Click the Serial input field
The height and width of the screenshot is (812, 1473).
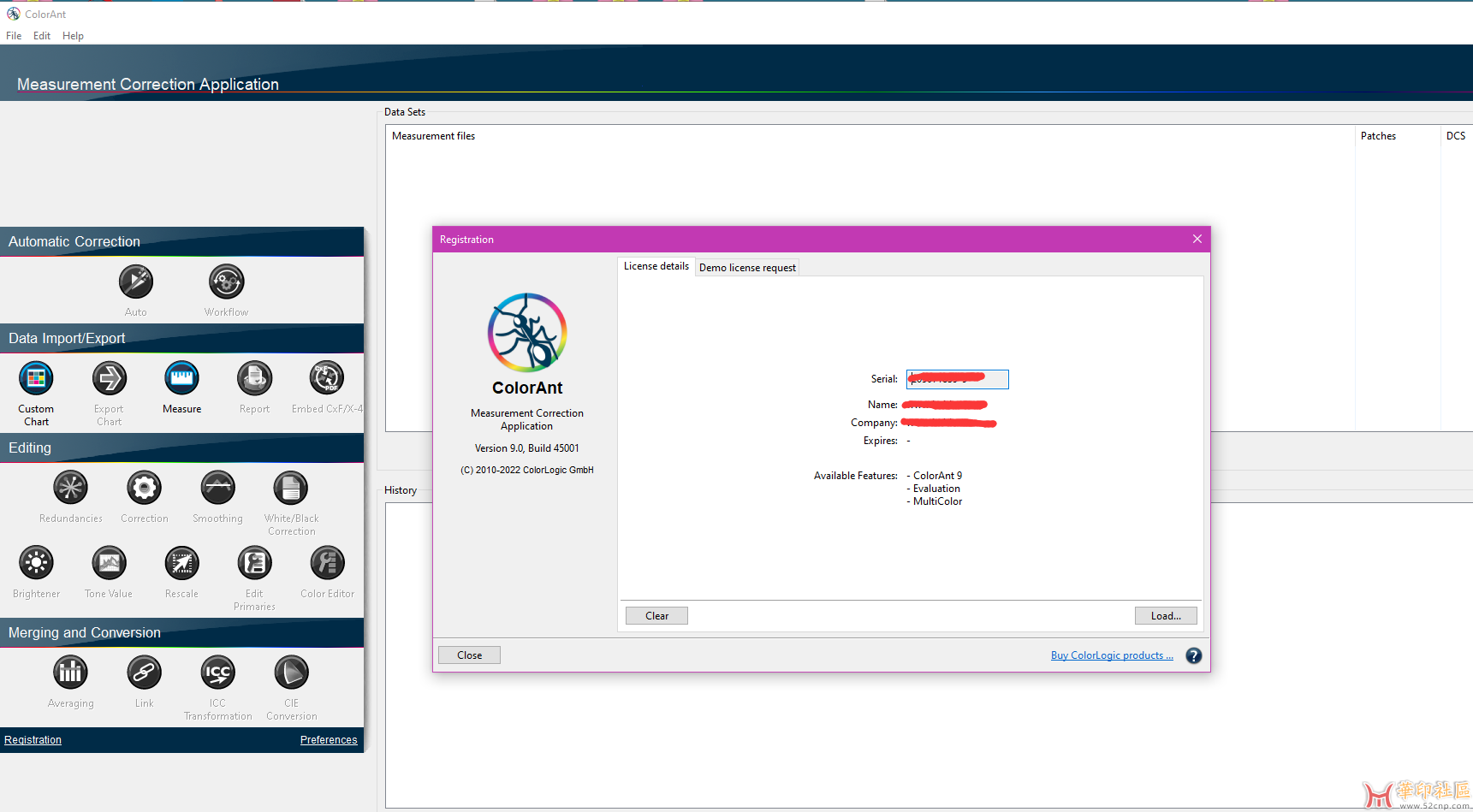[x=957, y=379]
